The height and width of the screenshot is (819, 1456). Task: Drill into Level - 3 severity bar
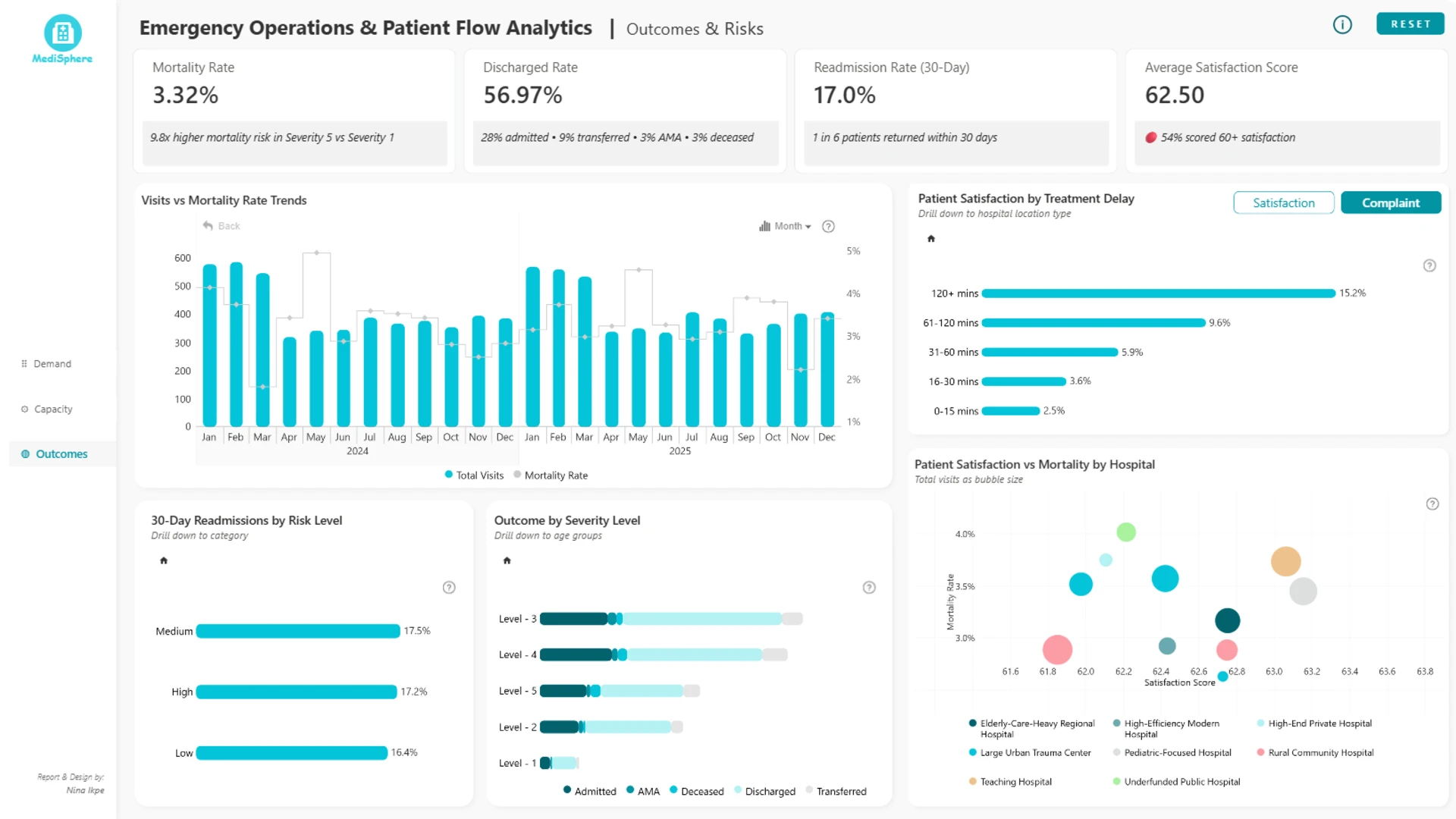(671, 619)
